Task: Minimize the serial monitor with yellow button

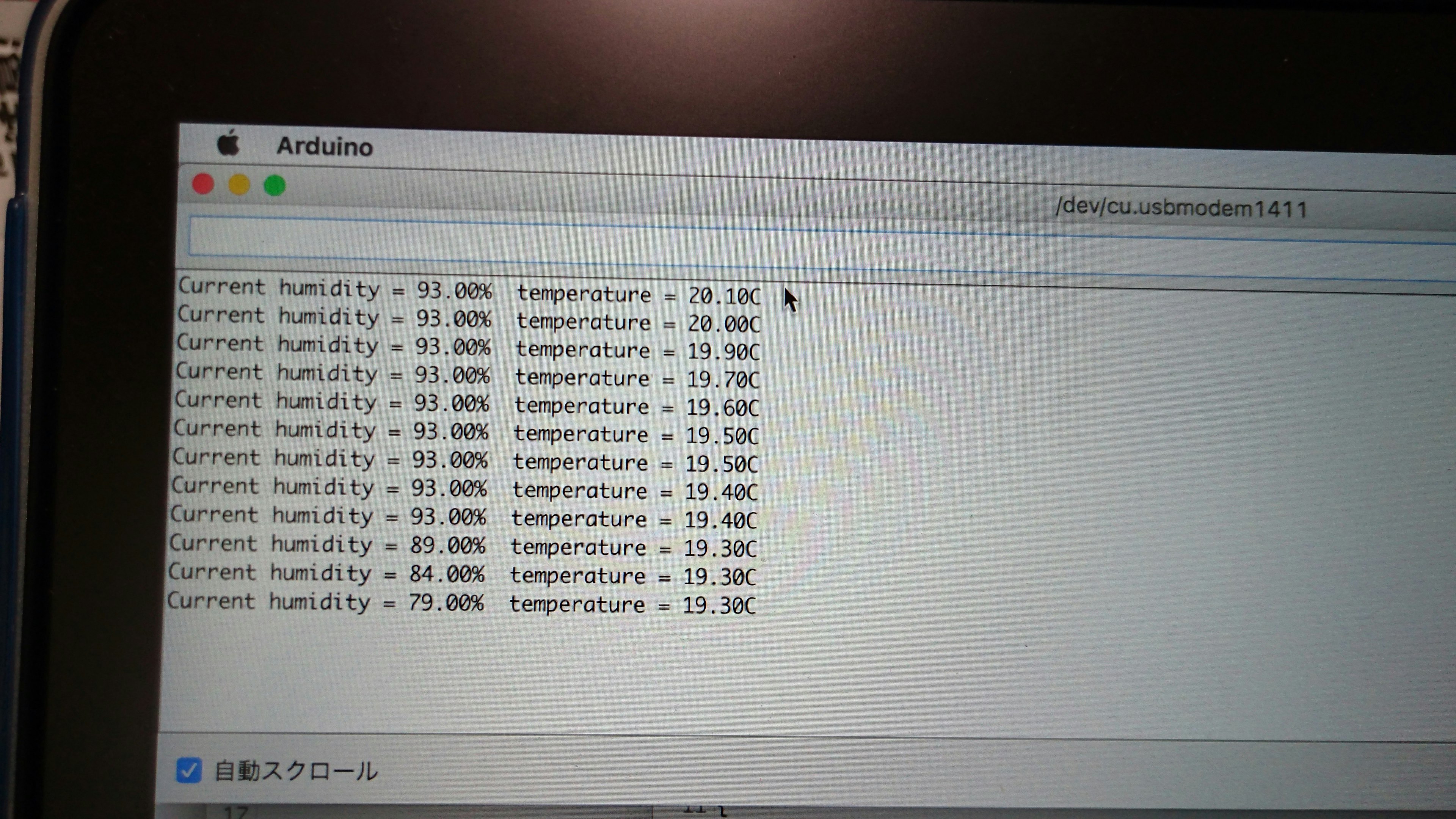Action: (239, 185)
